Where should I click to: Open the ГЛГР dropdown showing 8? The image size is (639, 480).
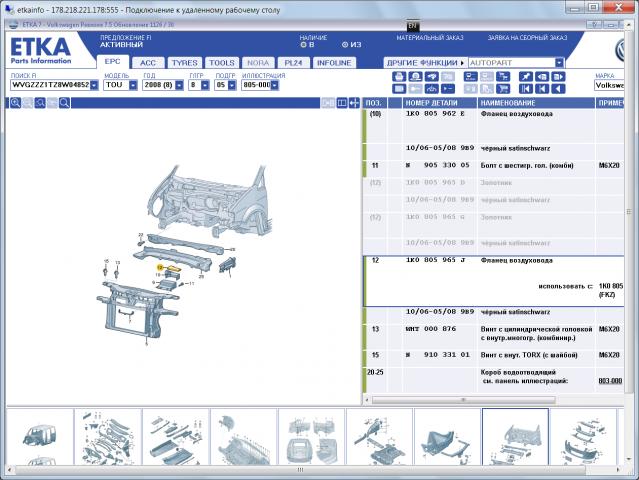click(205, 85)
